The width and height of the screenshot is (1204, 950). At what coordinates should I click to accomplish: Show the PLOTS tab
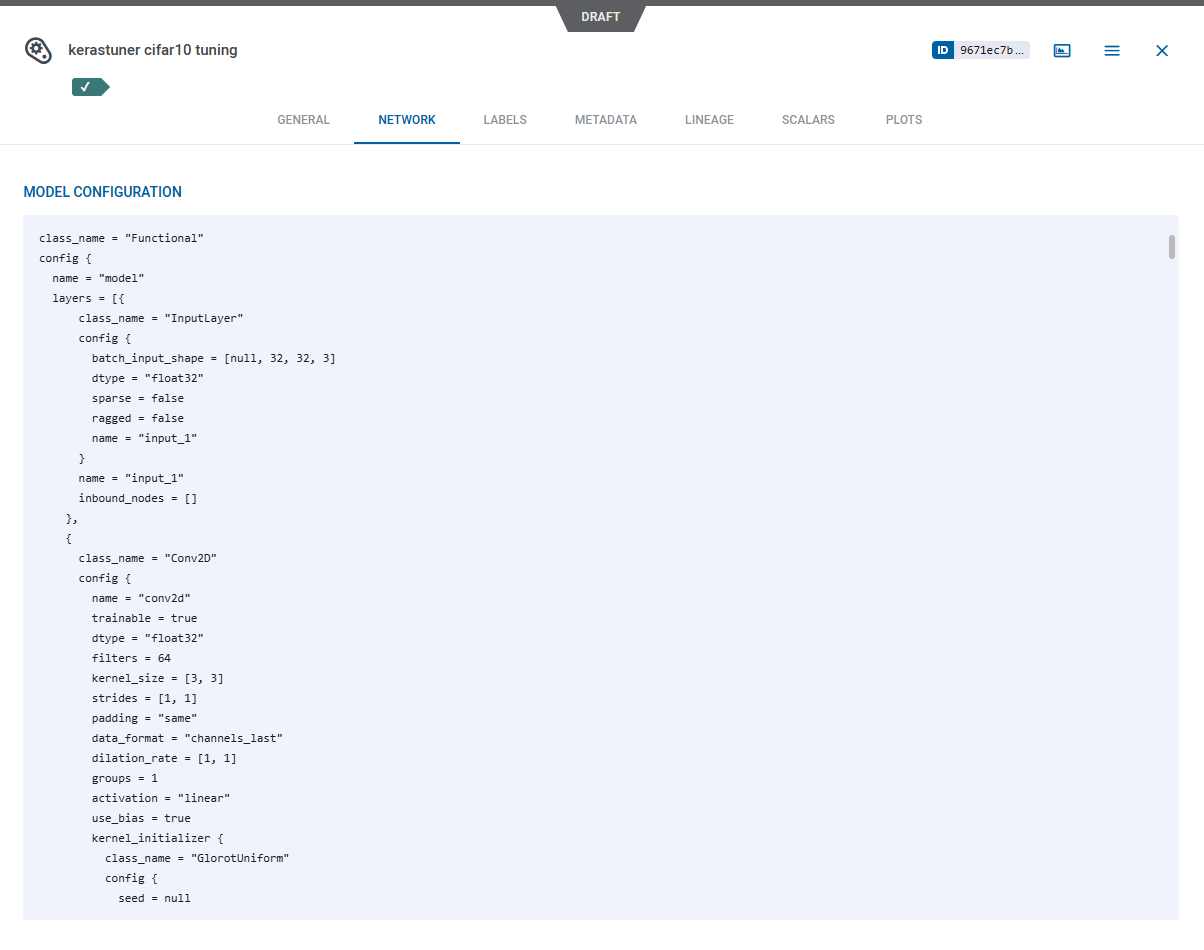coord(904,120)
